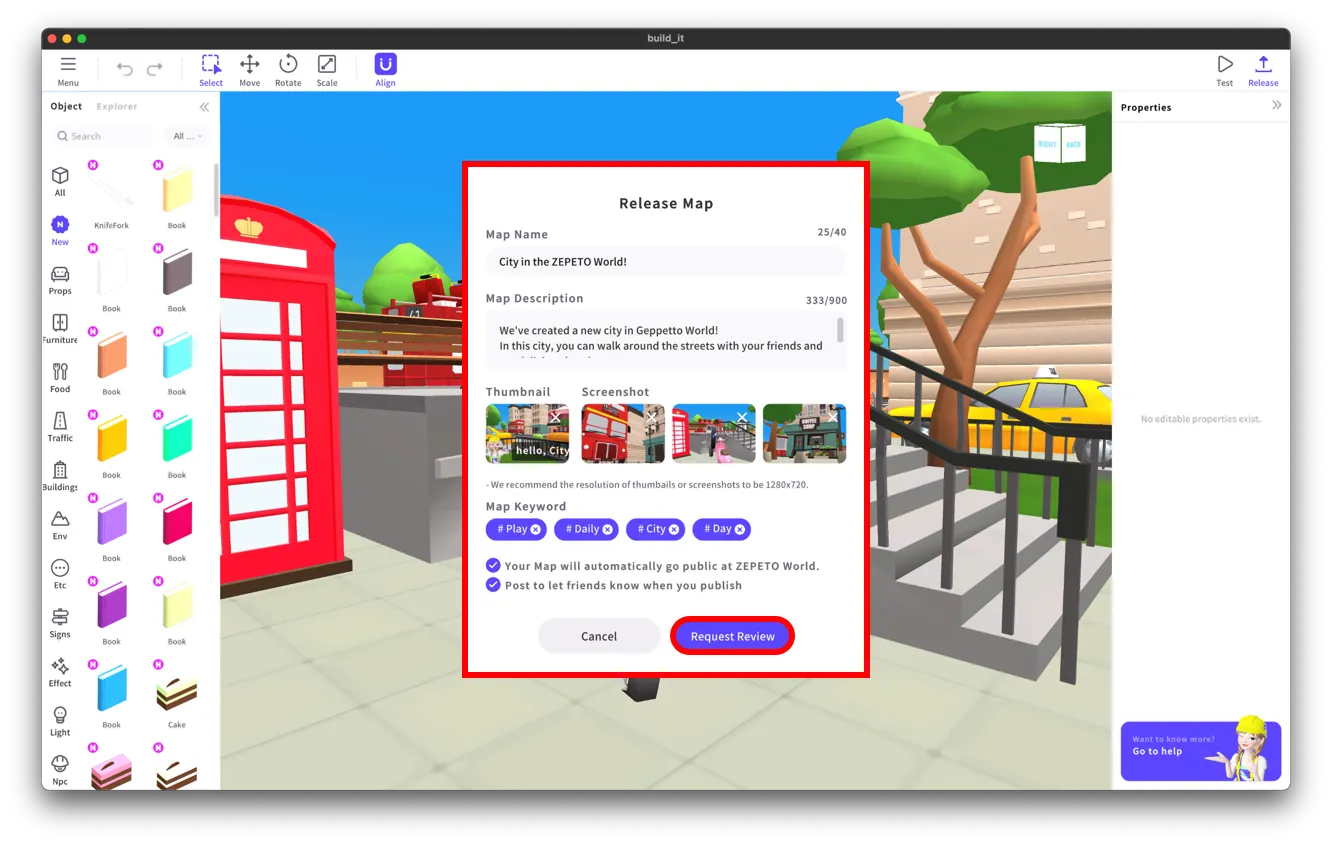Uncheck automatically go public at ZEPETO World
This screenshot has height=845, width=1332.
pos(493,565)
